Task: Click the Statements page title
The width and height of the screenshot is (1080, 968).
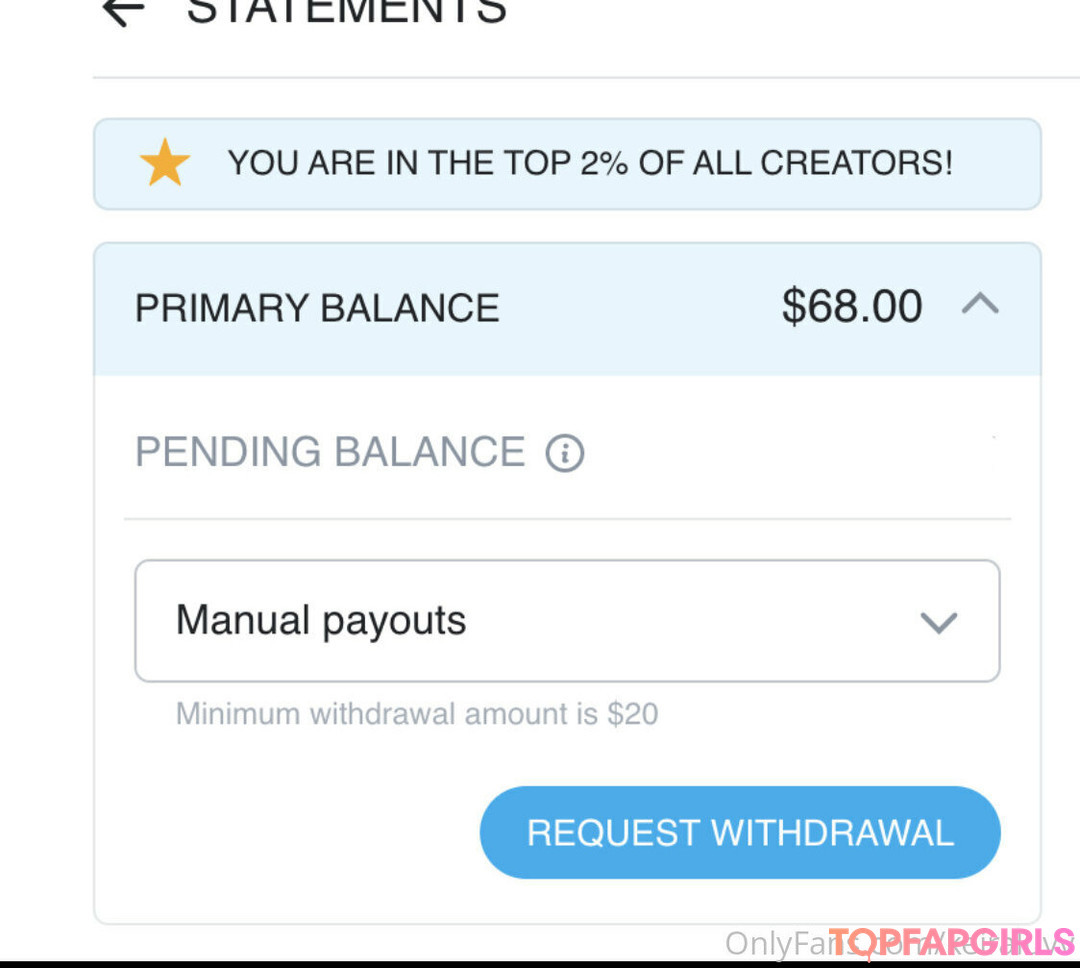Action: pyautogui.click(x=346, y=10)
